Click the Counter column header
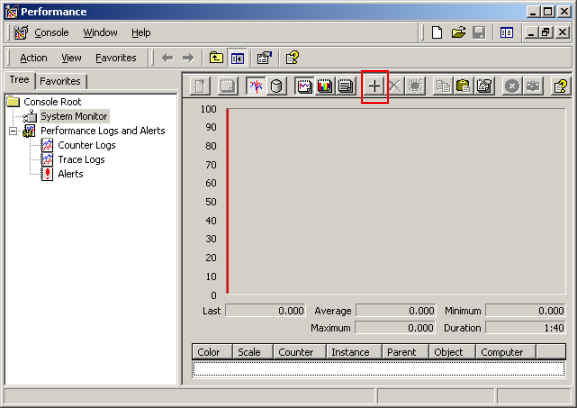 coord(300,352)
